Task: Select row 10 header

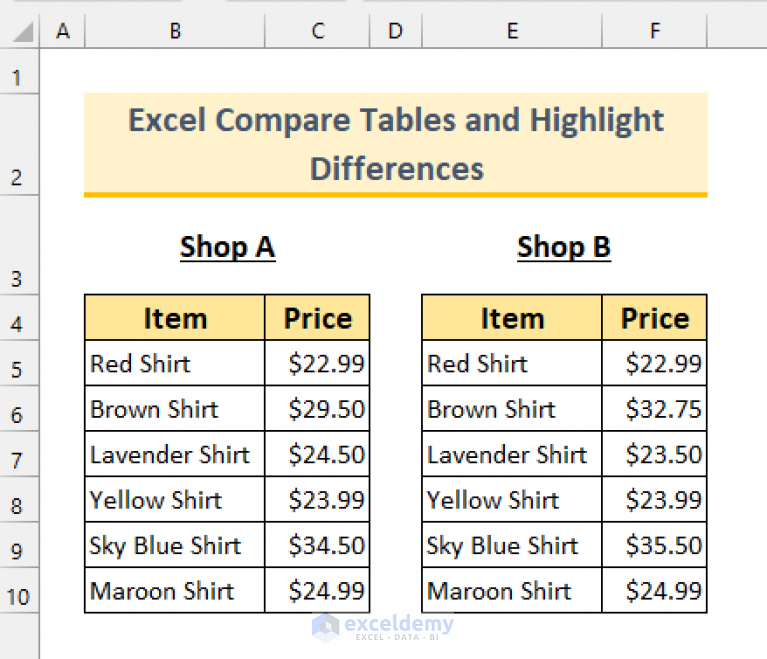Action: (x=19, y=597)
